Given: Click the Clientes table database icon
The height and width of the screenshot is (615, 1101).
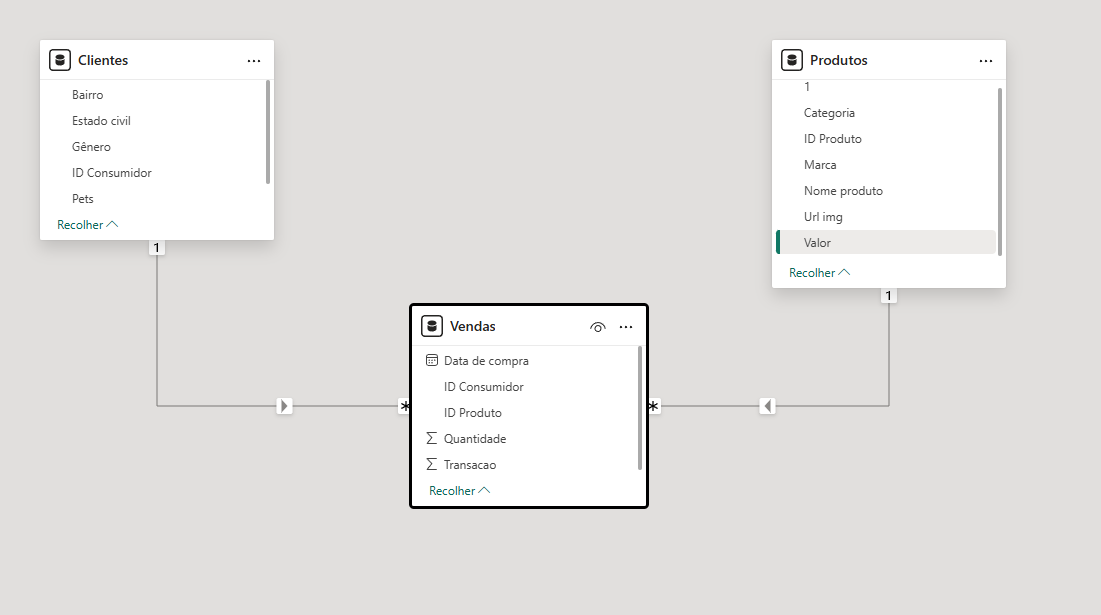Looking at the screenshot, I should tap(60, 60).
